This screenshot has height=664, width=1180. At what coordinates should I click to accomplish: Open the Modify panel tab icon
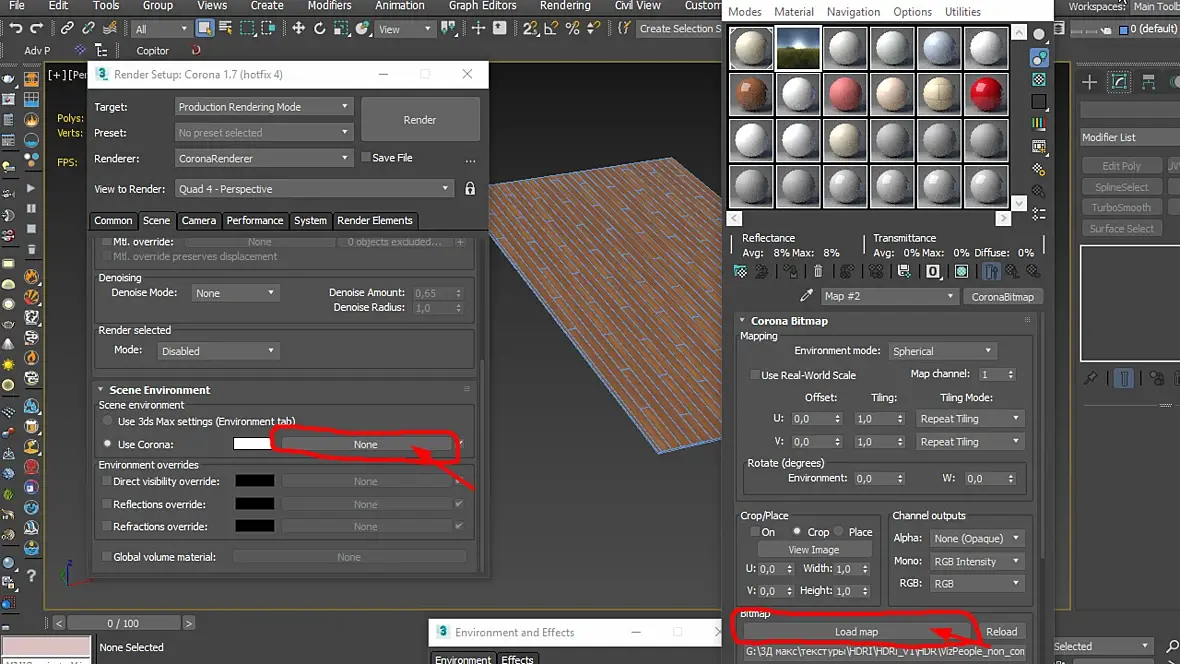coord(1120,82)
